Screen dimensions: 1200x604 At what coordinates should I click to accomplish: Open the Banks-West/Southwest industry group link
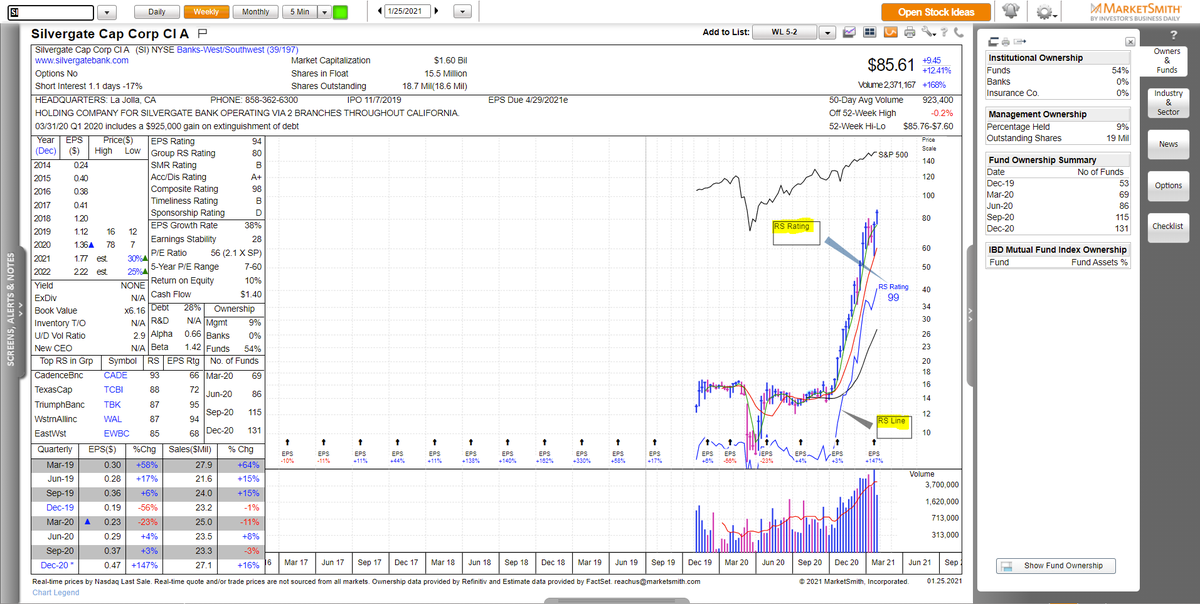235,48
